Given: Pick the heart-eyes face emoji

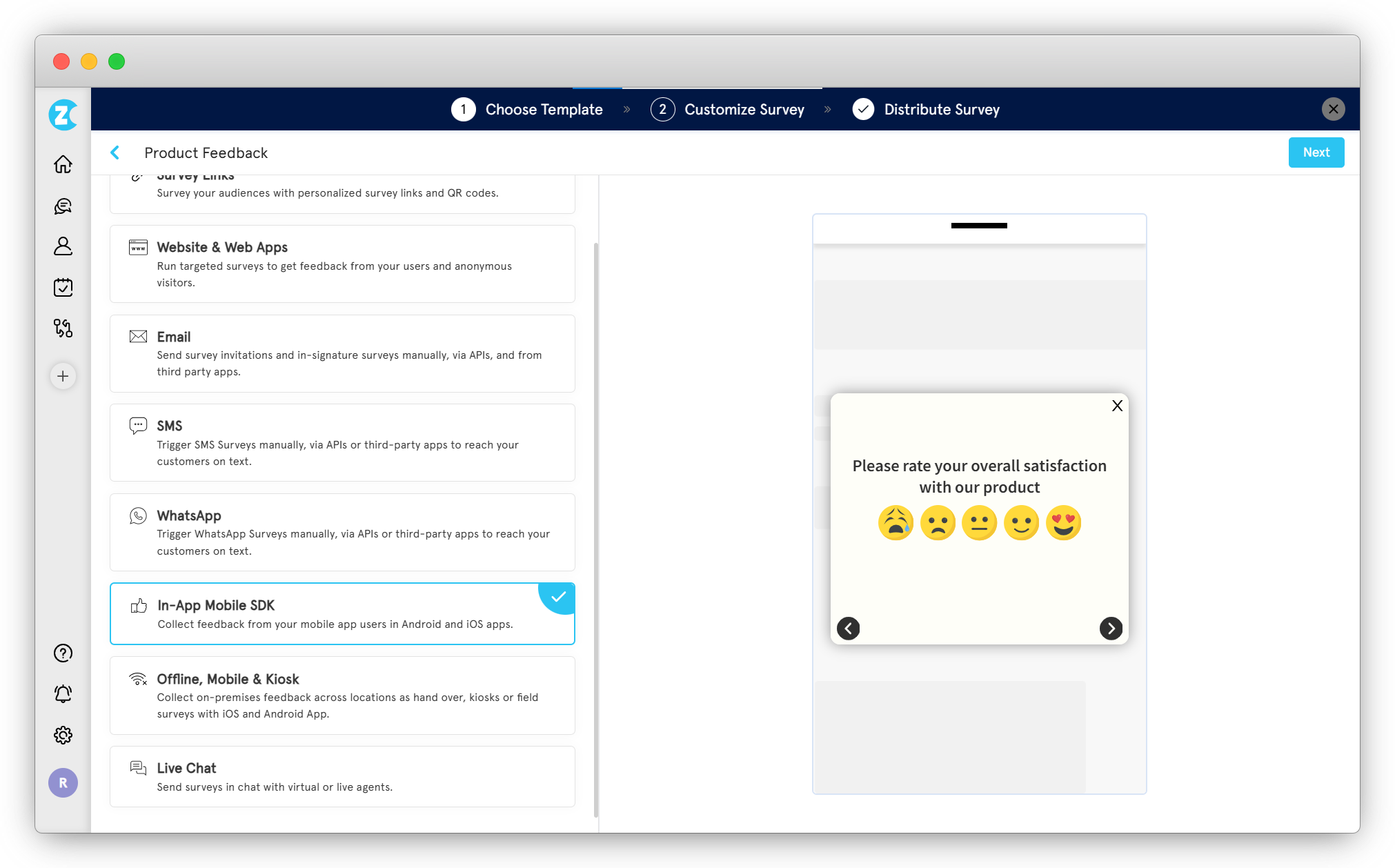Looking at the screenshot, I should [x=1063, y=523].
